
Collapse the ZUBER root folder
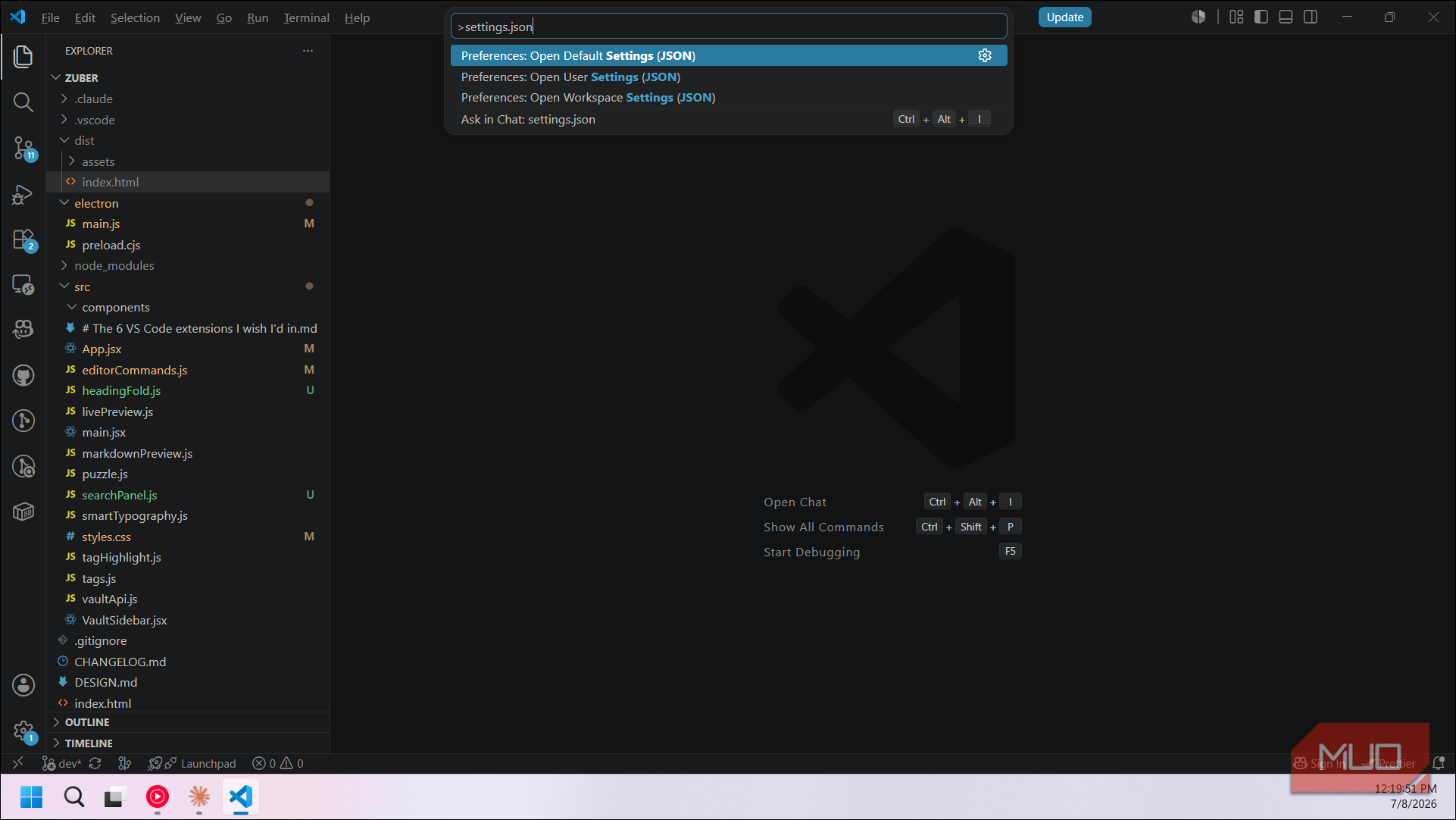point(188,78)
